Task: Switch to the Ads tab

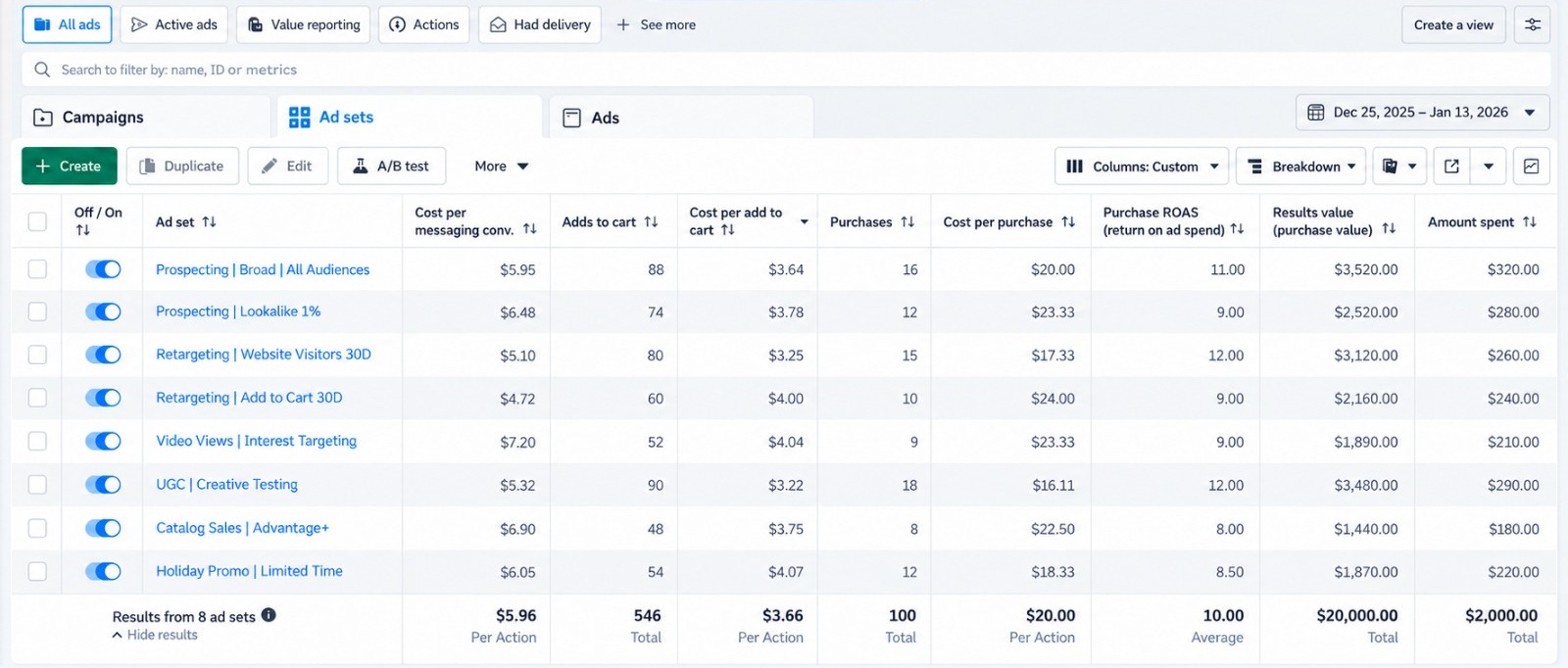Action: pos(681,118)
